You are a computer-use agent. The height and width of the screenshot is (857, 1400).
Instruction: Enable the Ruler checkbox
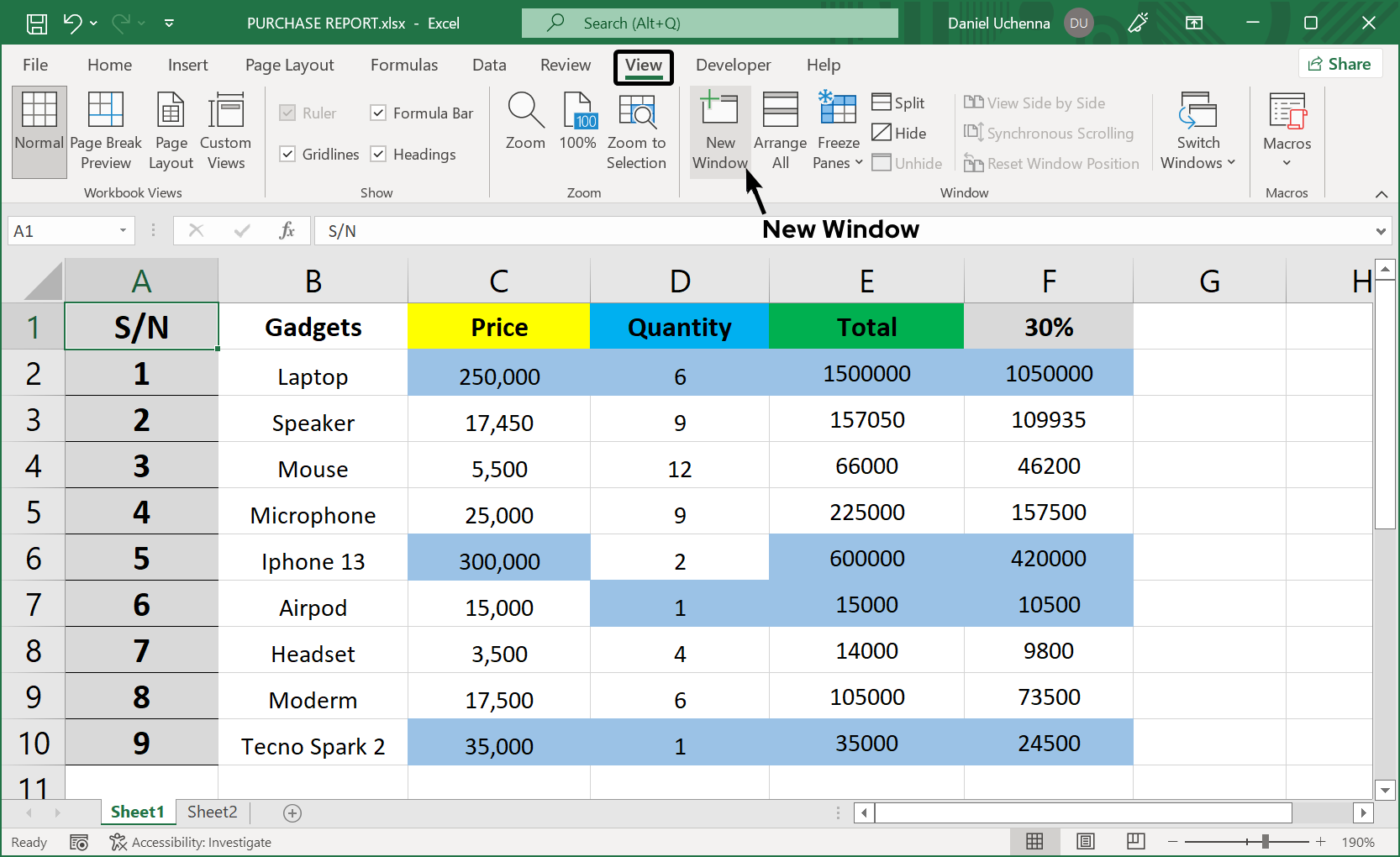tap(288, 113)
